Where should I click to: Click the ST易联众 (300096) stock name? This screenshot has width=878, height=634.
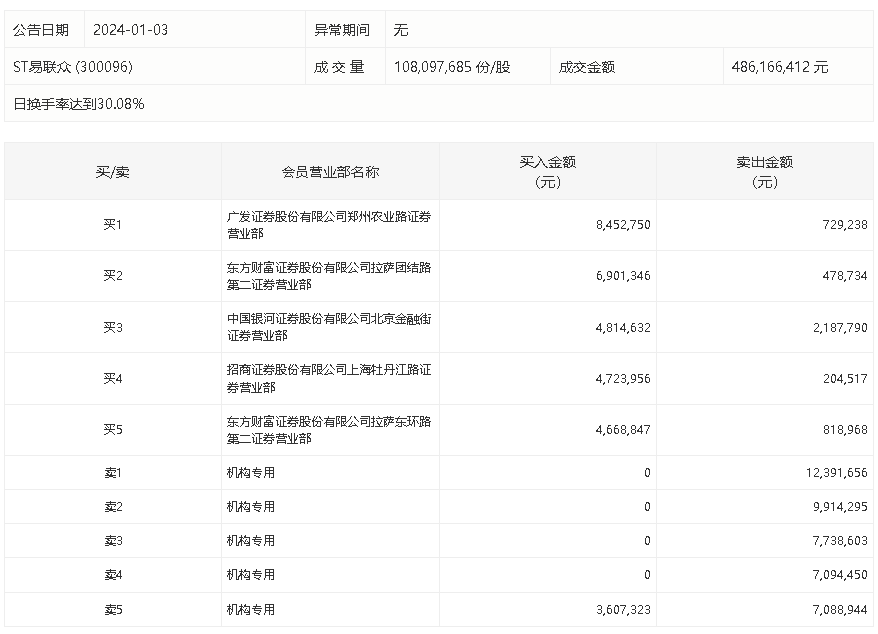pyautogui.click(x=72, y=67)
